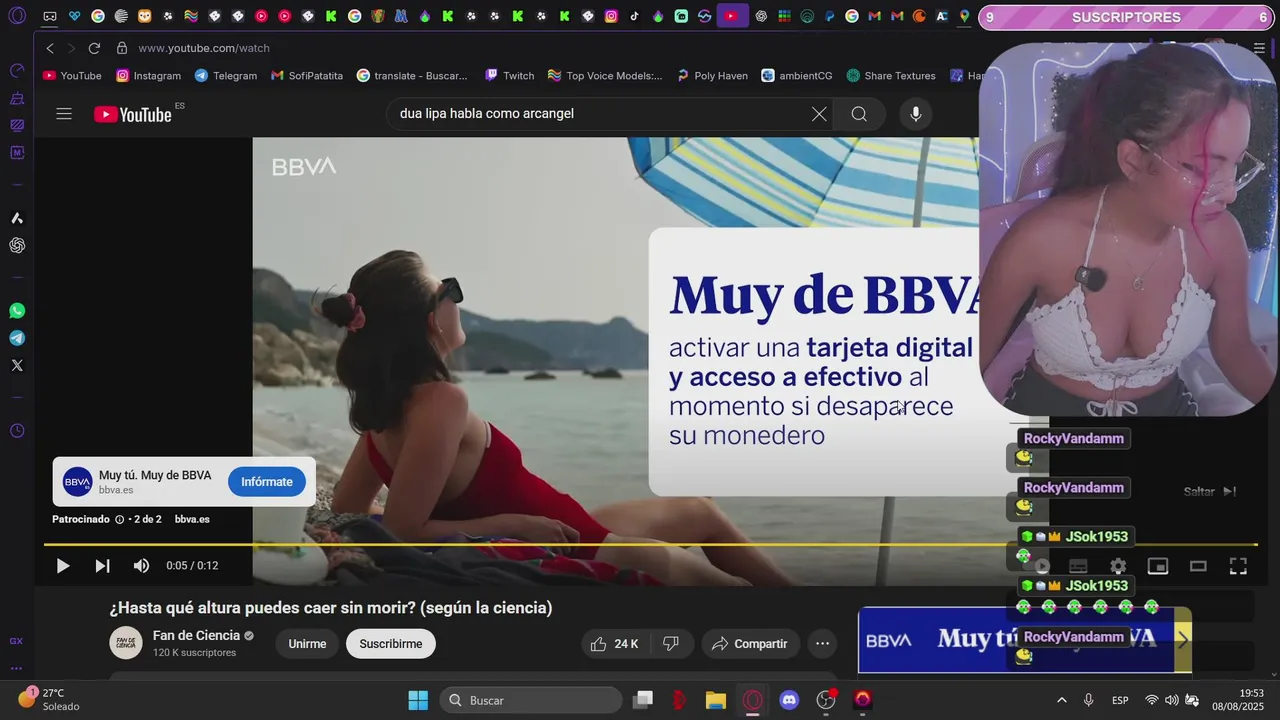Viewport: 1280px width, 720px height.
Task: Go back in browser history
Action: pyautogui.click(x=50, y=48)
